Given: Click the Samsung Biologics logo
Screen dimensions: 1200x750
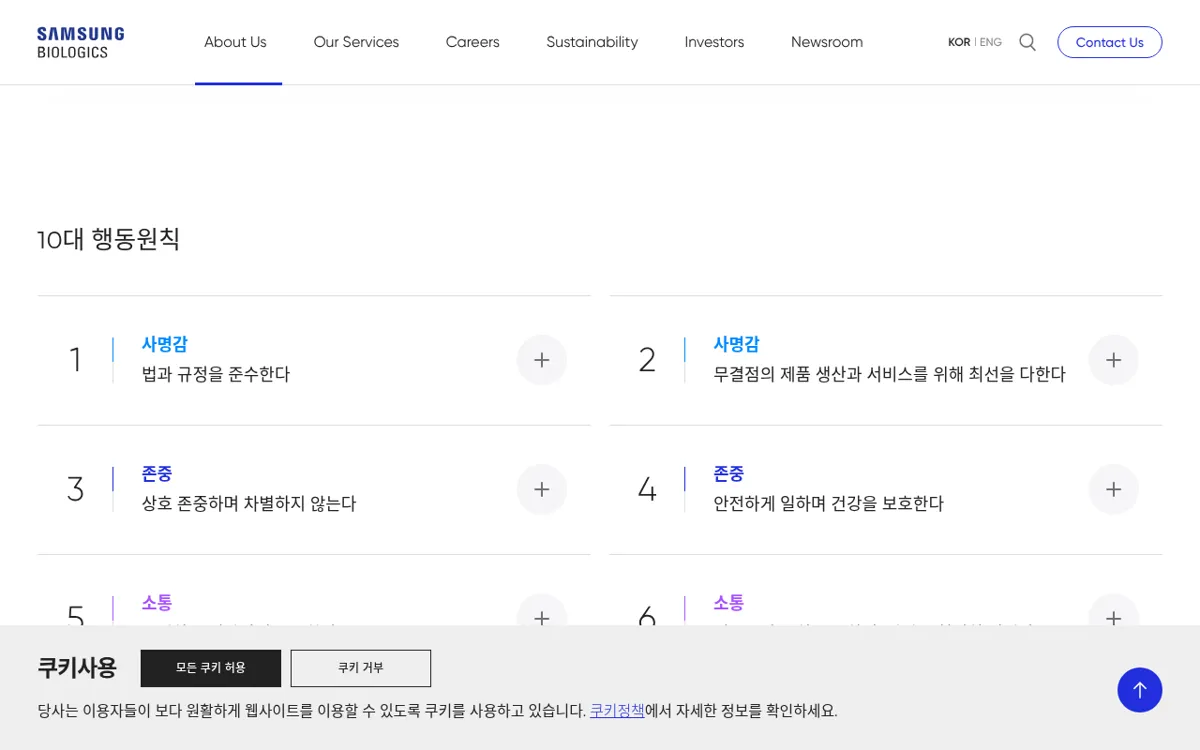Looking at the screenshot, I should point(80,42).
